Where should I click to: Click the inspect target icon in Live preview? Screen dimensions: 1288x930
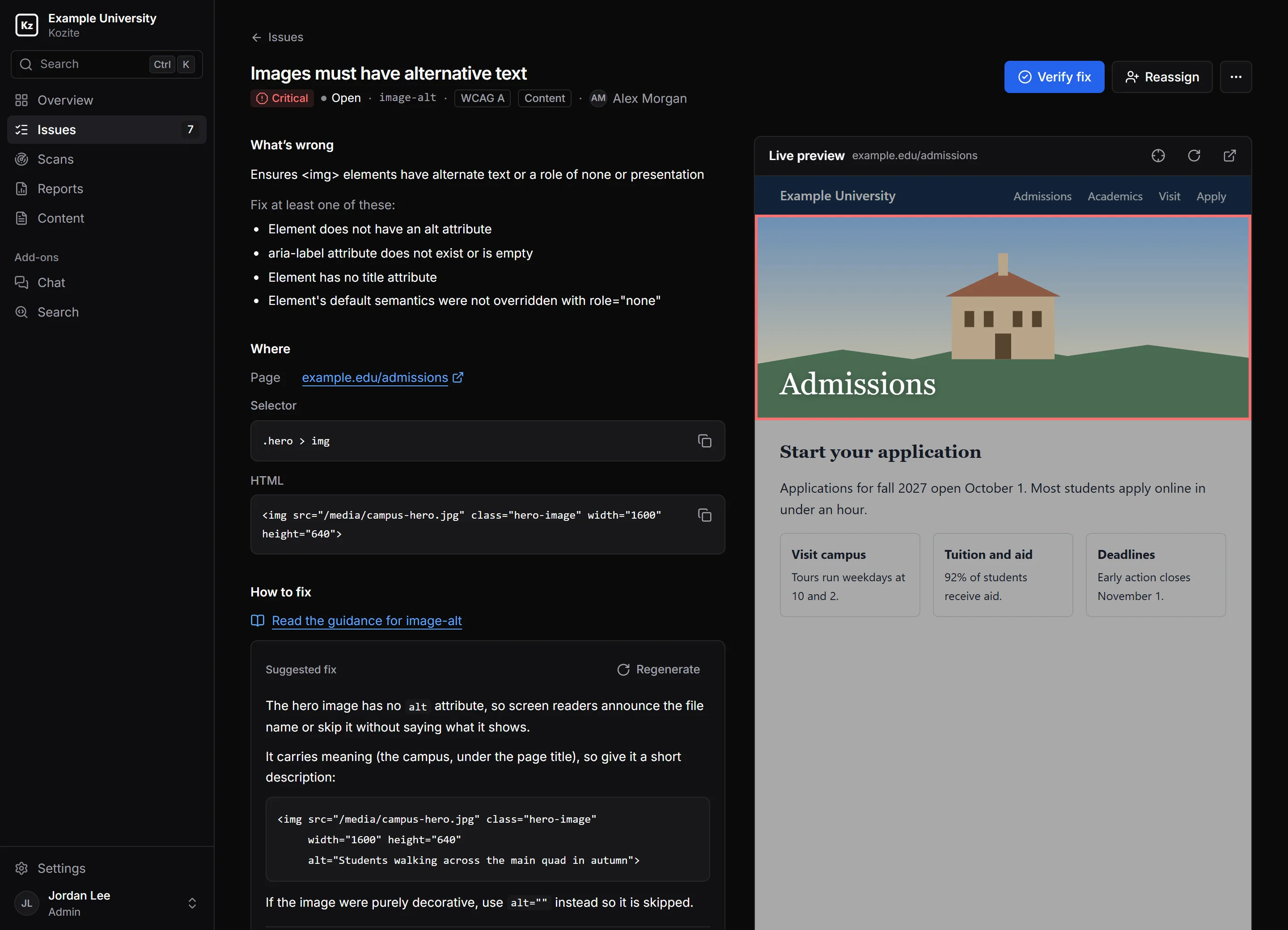(1158, 156)
